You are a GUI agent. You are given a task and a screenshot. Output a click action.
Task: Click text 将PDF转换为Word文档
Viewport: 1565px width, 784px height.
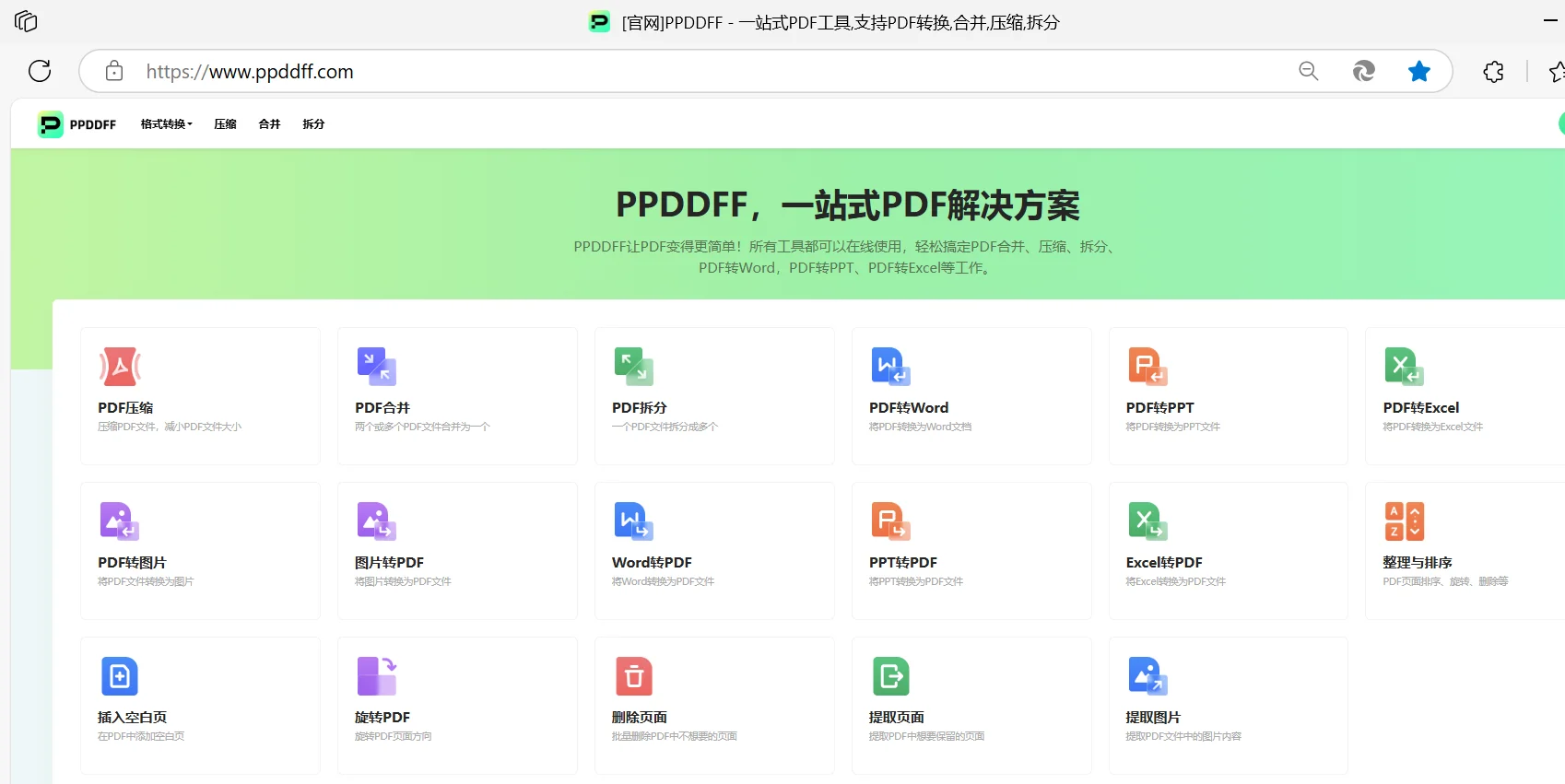(920, 427)
